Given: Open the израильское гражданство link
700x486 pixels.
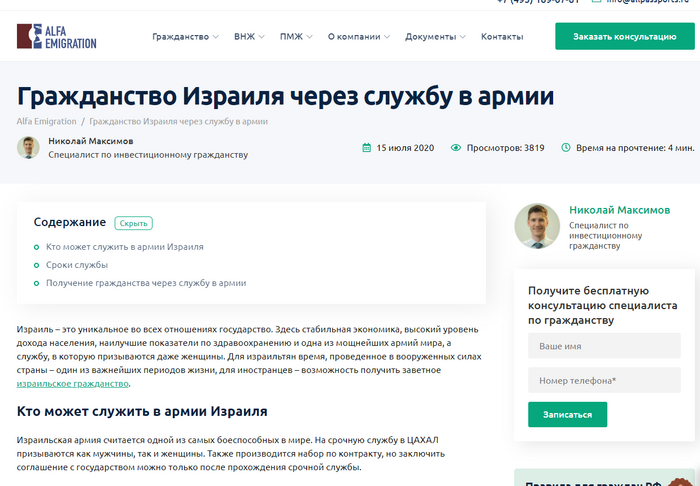Looking at the screenshot, I should [73, 384].
